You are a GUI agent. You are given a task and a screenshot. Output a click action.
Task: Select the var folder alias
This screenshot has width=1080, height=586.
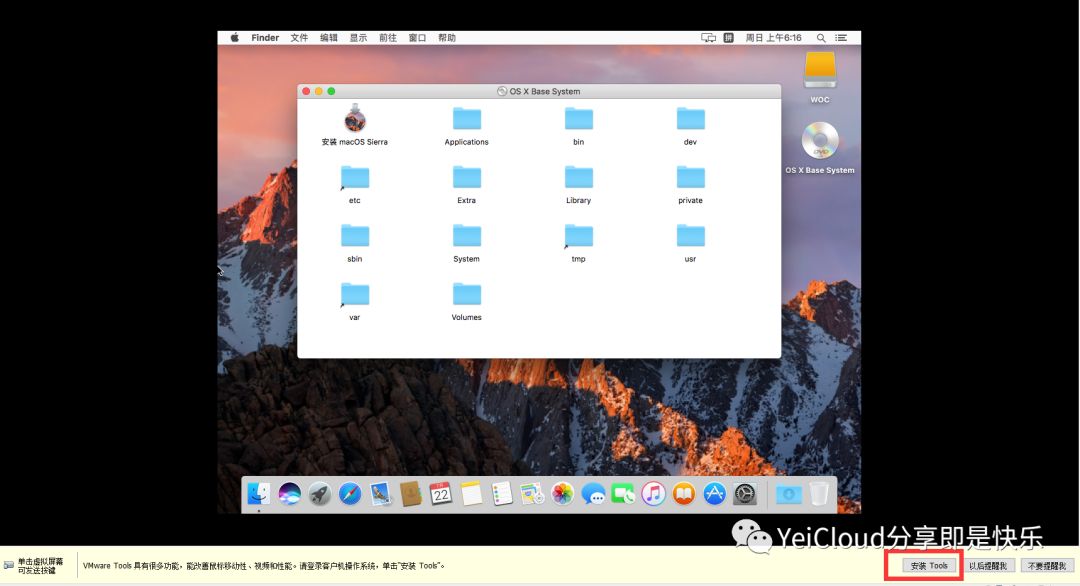355,295
